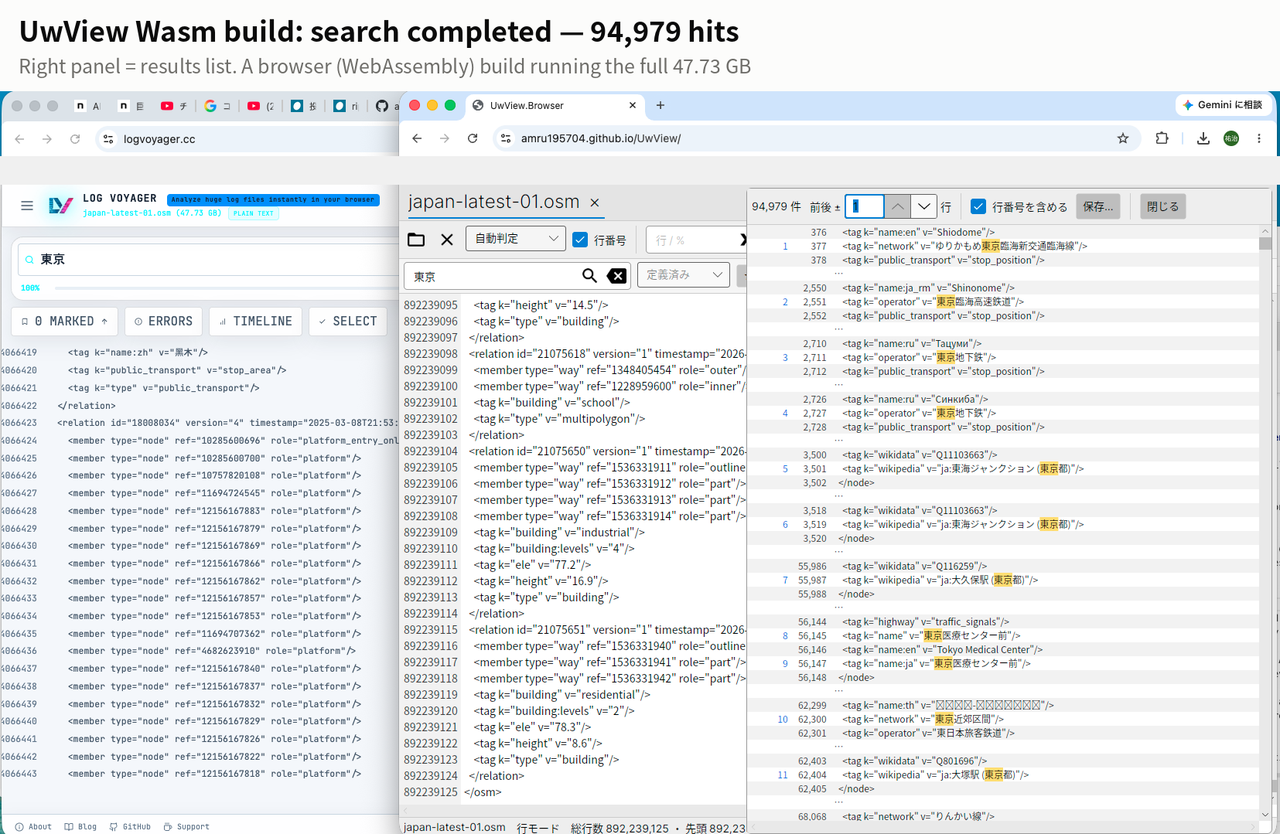
Task: Select hit 7 ja:大久保駅 wikipedia row
Action: coord(1003,580)
